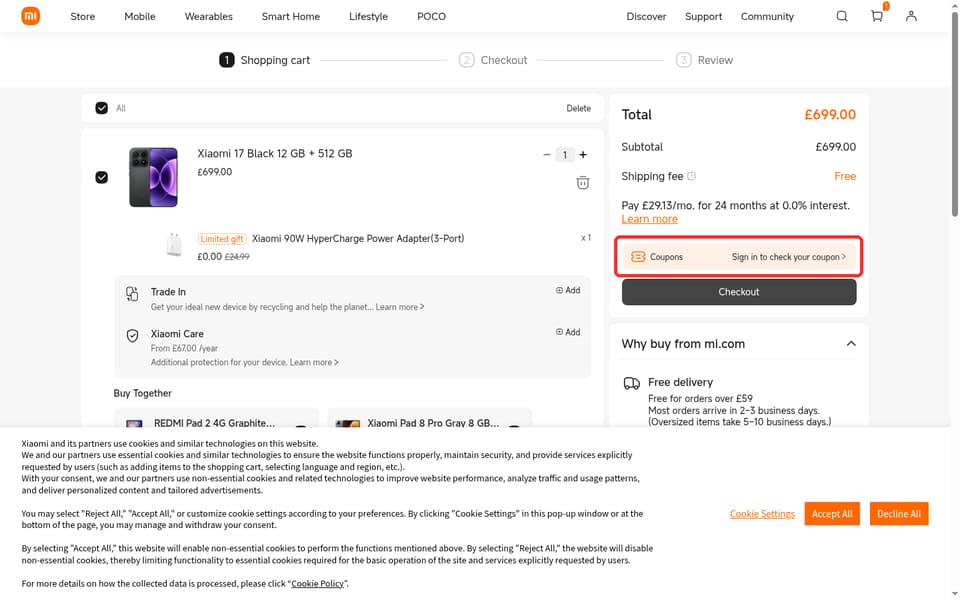The height and width of the screenshot is (600, 960).
Task: Open the 90W power adapter thumbnail
Action: pyautogui.click(x=174, y=245)
